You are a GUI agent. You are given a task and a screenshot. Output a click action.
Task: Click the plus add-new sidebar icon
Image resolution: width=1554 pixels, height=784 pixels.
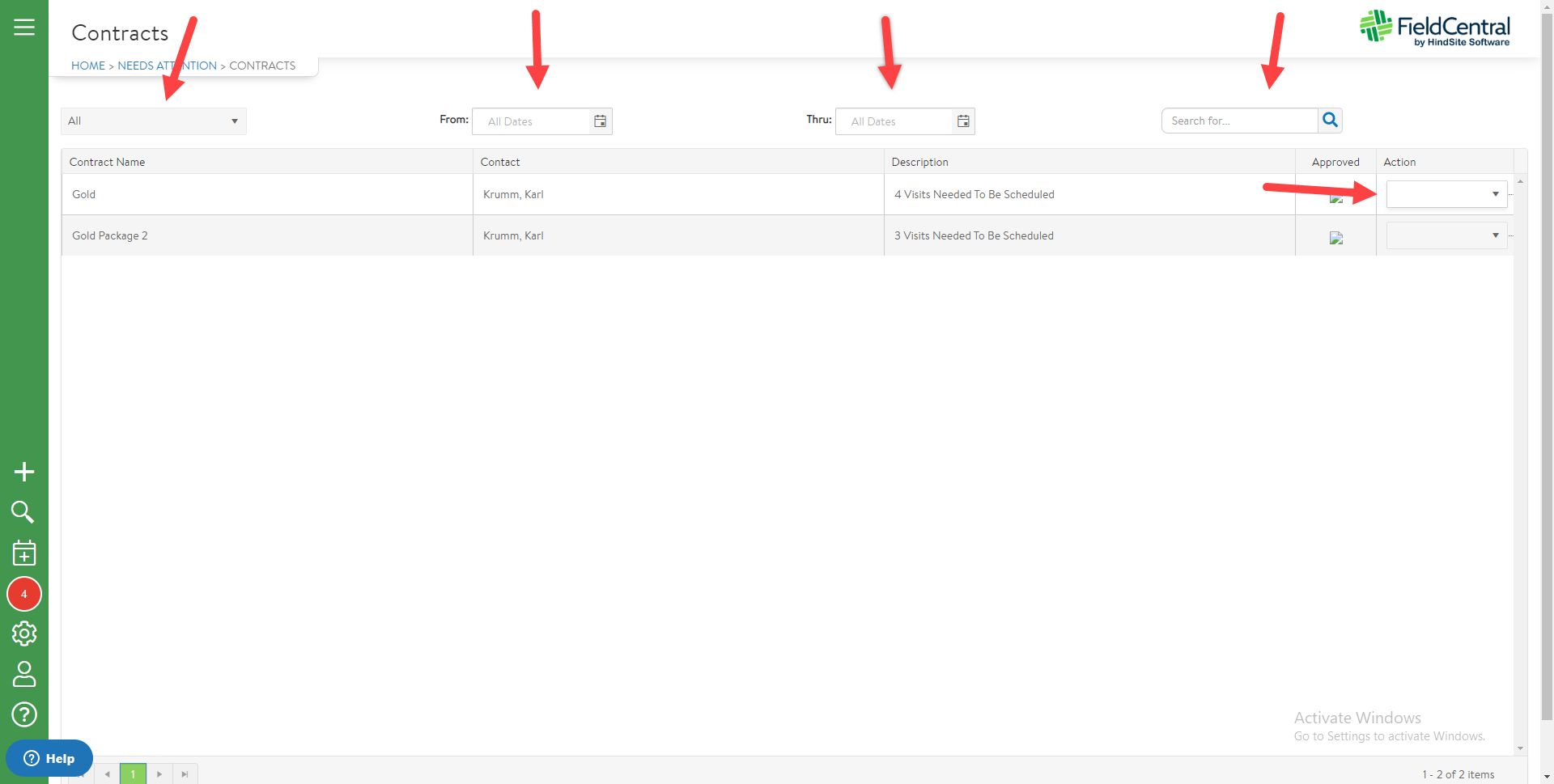click(24, 472)
